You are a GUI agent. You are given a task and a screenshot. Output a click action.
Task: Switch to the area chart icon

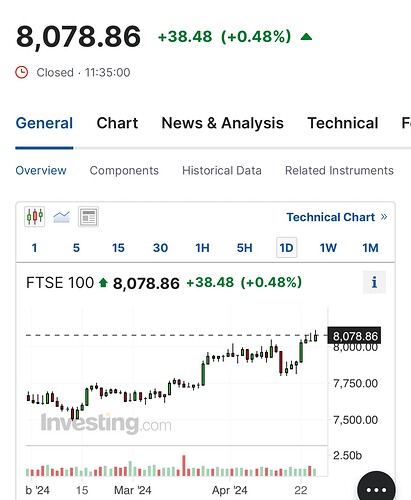coord(61,217)
